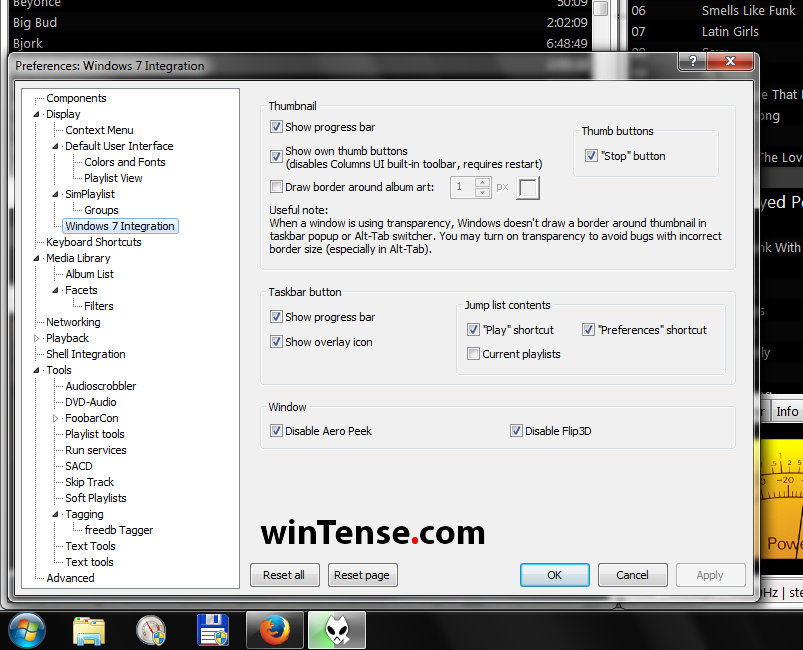The image size is (803, 650).
Task: Enable Draw border around album art
Action: coord(276,186)
